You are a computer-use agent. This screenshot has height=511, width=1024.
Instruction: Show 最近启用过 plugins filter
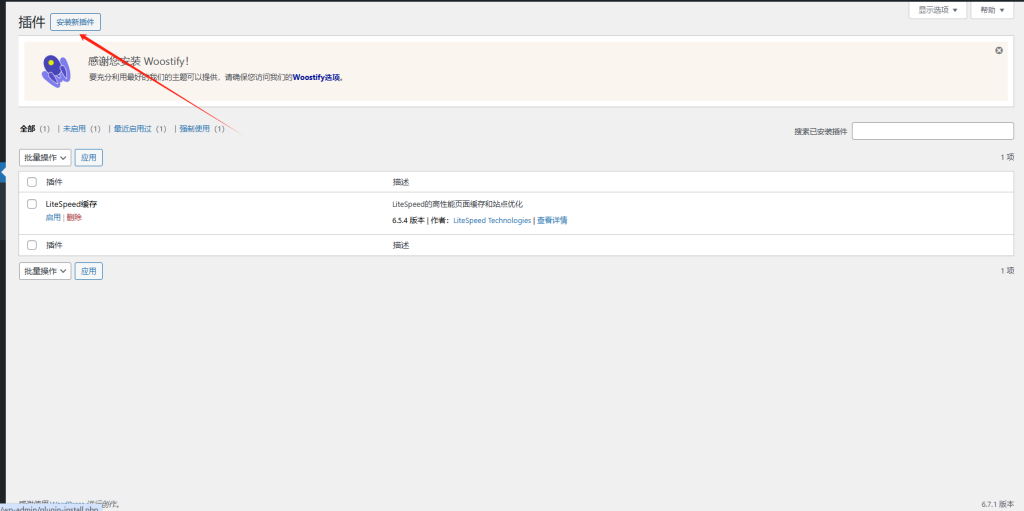pyautogui.click(x=132, y=129)
